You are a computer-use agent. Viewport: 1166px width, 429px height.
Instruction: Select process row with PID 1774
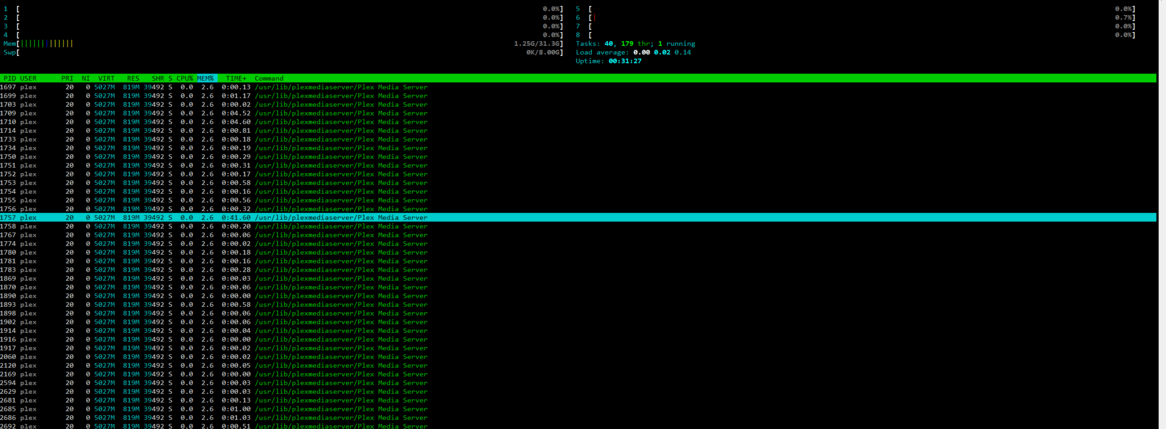tap(579, 243)
